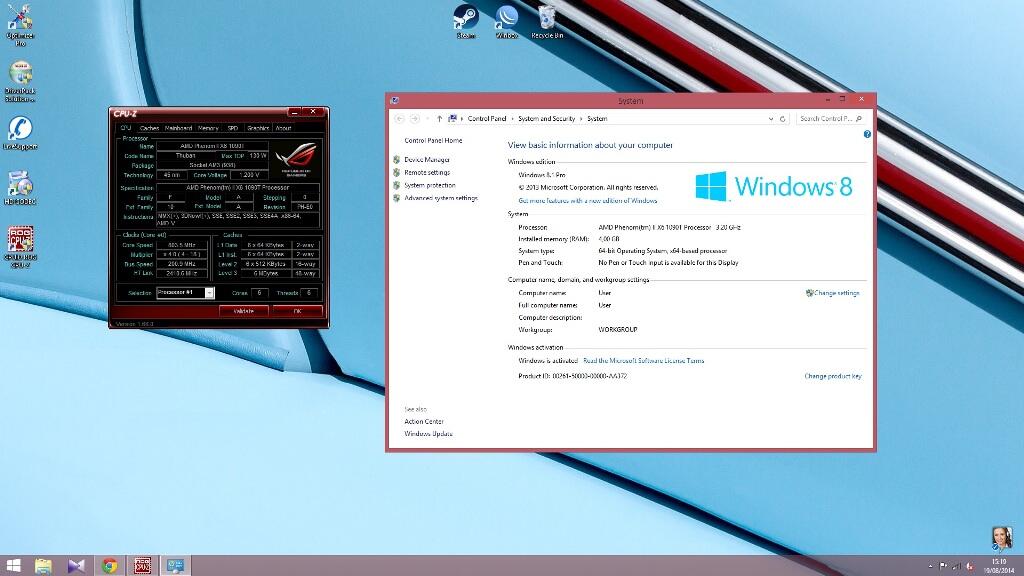Click the user avatar picture above the tray
This screenshot has height=576, width=1024.
(1002, 539)
